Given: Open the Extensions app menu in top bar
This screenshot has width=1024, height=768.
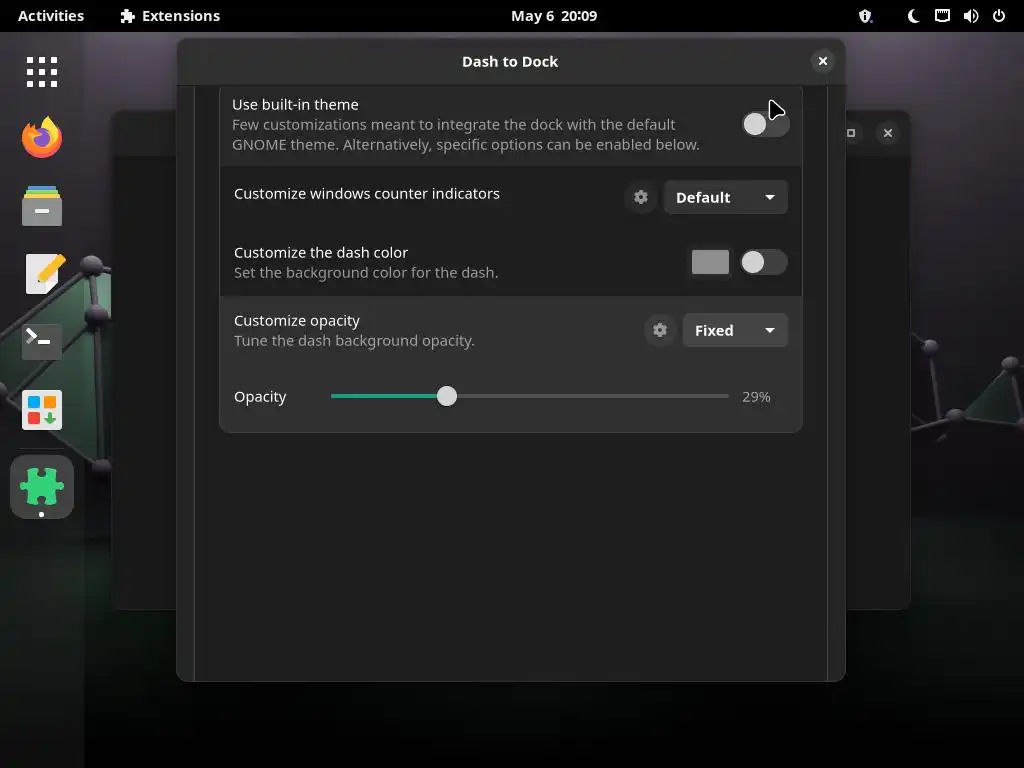Looking at the screenshot, I should [x=170, y=16].
